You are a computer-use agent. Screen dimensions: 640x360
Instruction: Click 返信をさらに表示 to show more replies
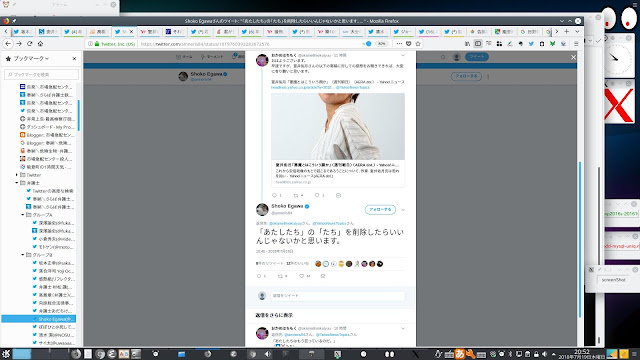point(274,315)
